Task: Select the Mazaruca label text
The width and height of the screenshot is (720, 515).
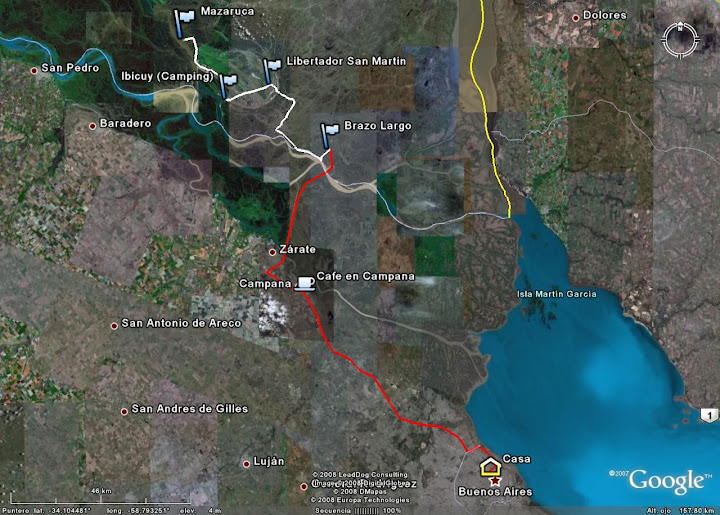Action: [x=227, y=11]
